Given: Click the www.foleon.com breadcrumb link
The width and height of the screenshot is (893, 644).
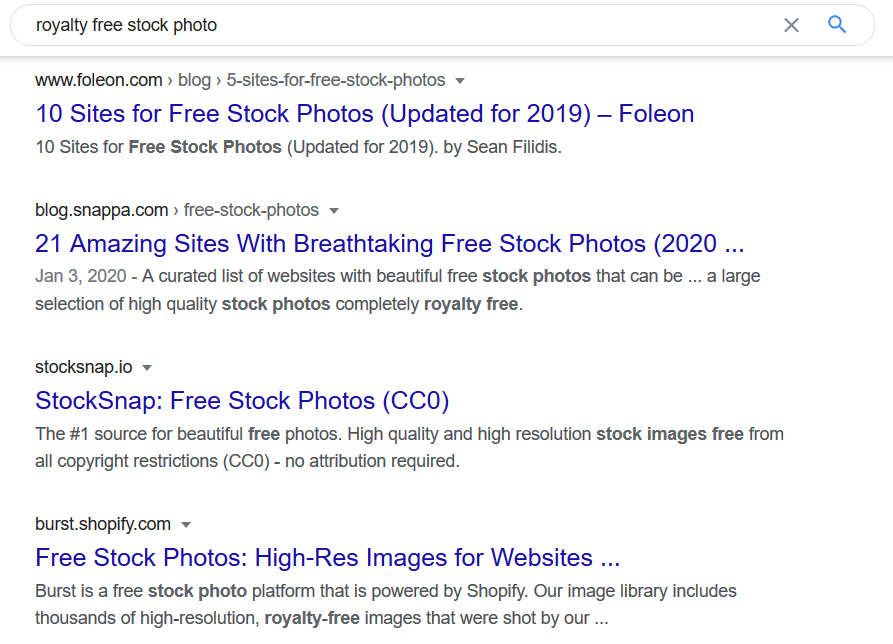Looking at the screenshot, I should pos(98,80).
